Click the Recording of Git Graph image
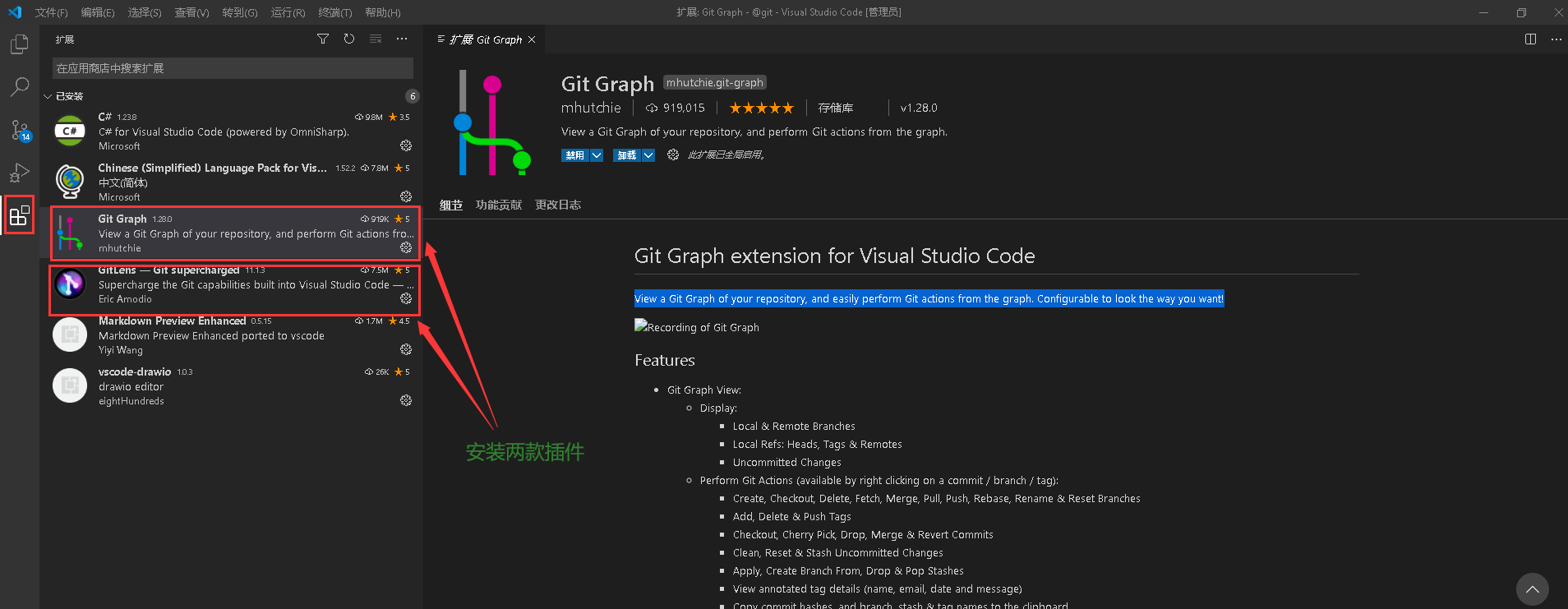The height and width of the screenshot is (609, 1568). pyautogui.click(x=697, y=326)
